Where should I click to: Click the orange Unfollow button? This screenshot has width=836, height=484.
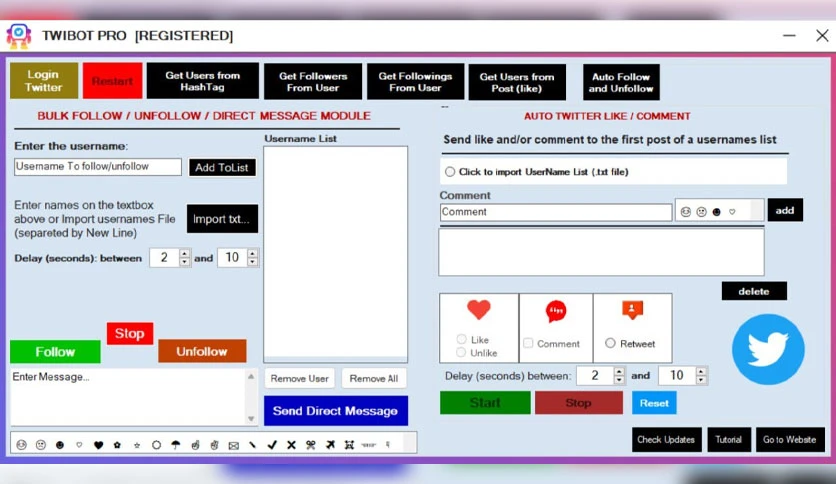click(202, 351)
